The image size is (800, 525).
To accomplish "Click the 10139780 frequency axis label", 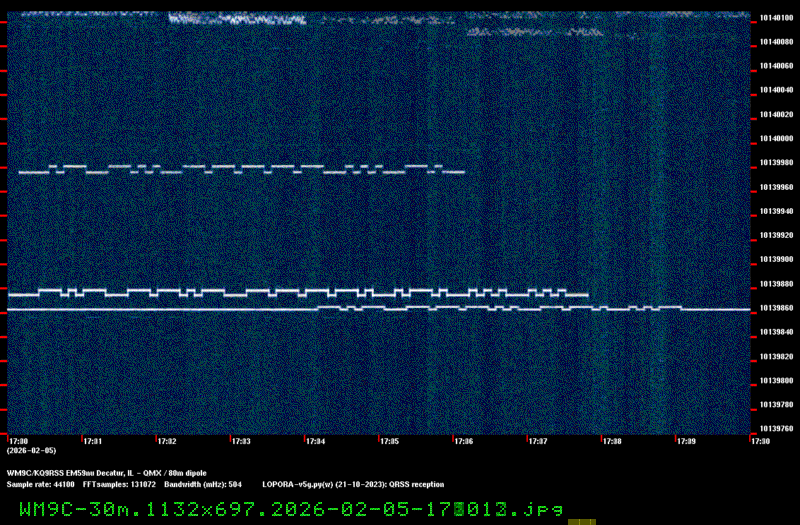I will point(776,405).
